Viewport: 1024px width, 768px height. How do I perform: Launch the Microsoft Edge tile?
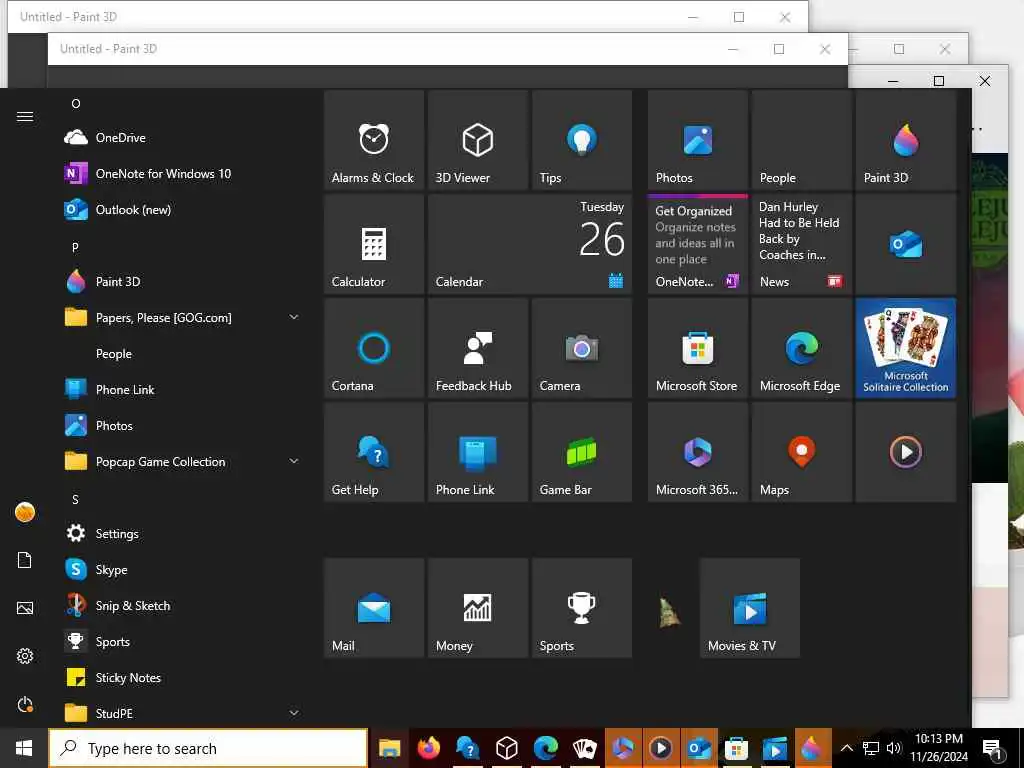[x=801, y=348]
